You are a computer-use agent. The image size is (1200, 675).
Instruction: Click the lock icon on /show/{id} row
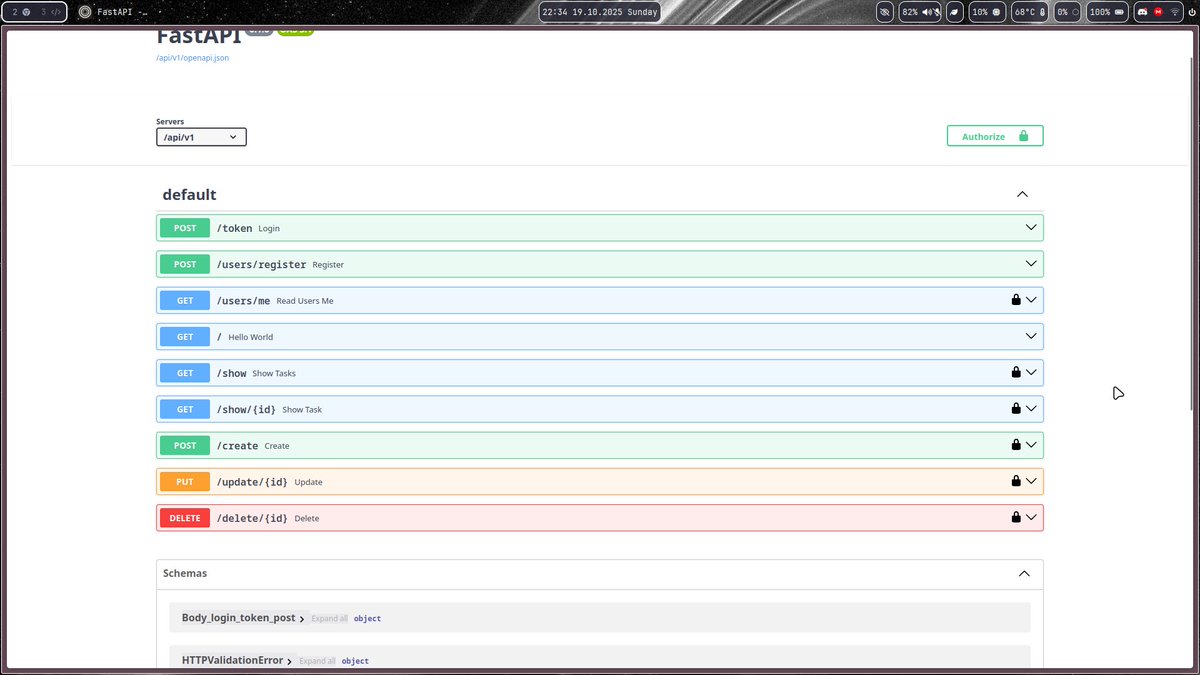(x=1016, y=408)
